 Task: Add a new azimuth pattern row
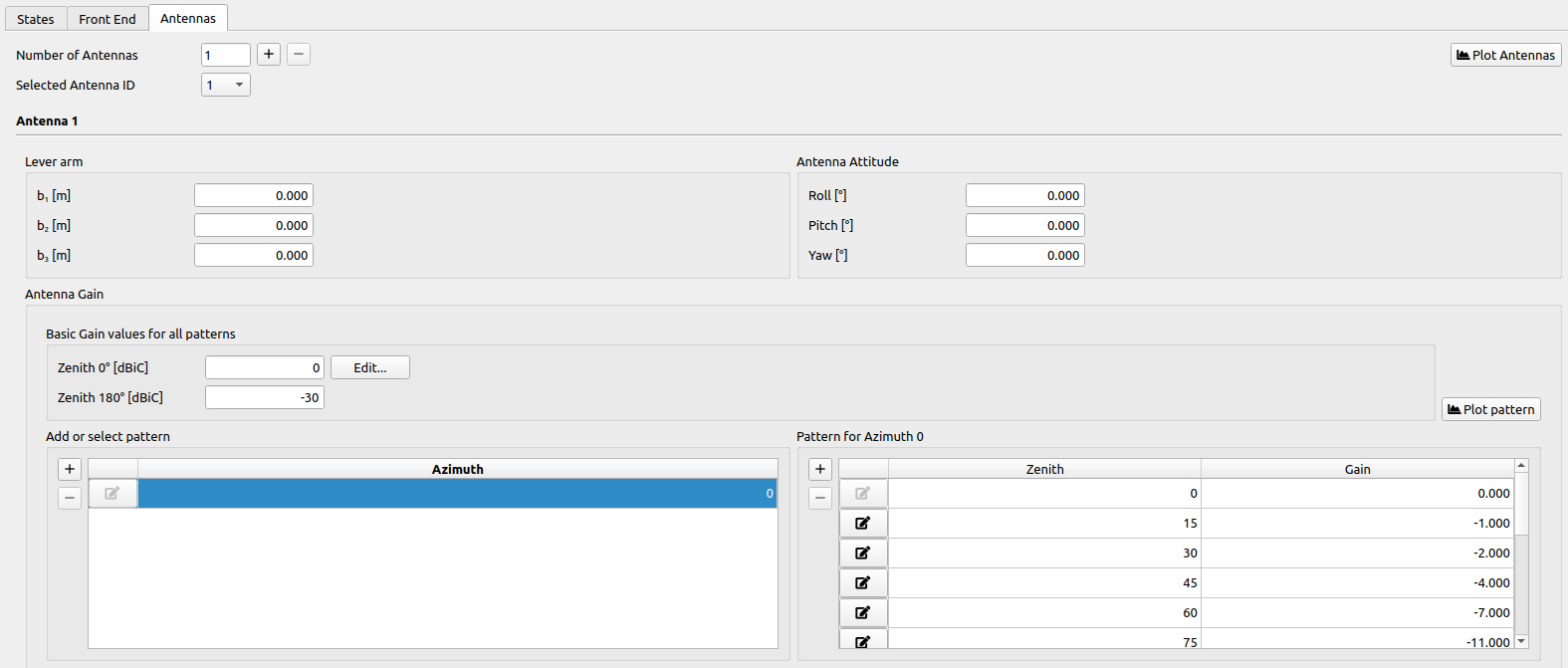pos(70,469)
